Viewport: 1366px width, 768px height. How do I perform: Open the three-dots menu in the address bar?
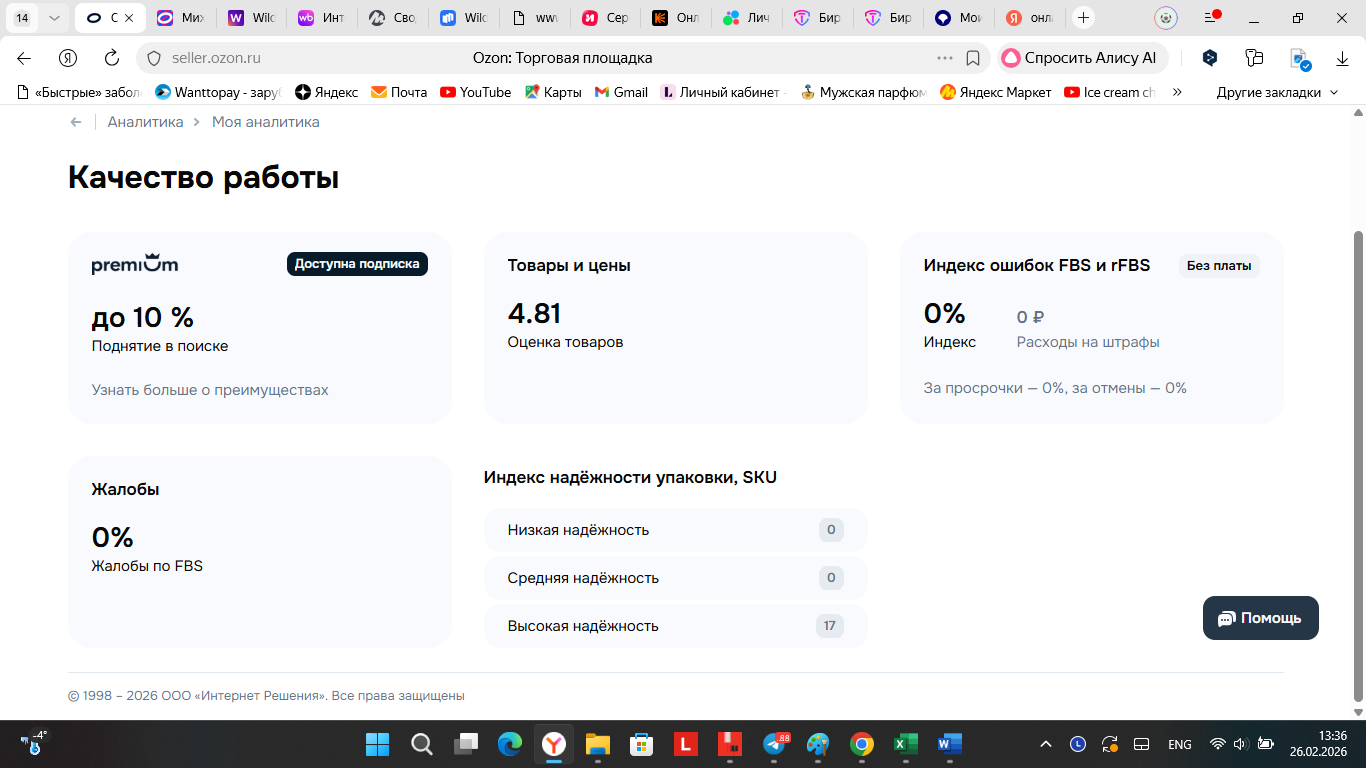945,58
